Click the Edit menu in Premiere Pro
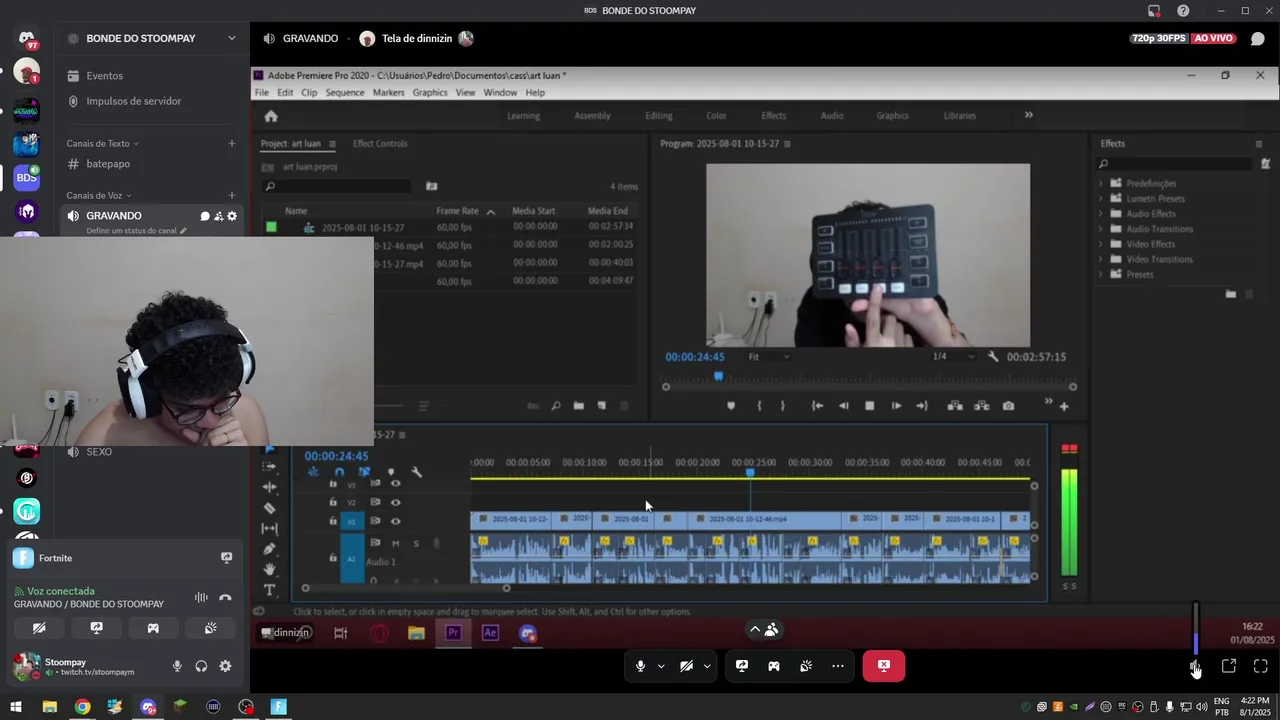This screenshot has height=720, width=1280. tap(285, 92)
